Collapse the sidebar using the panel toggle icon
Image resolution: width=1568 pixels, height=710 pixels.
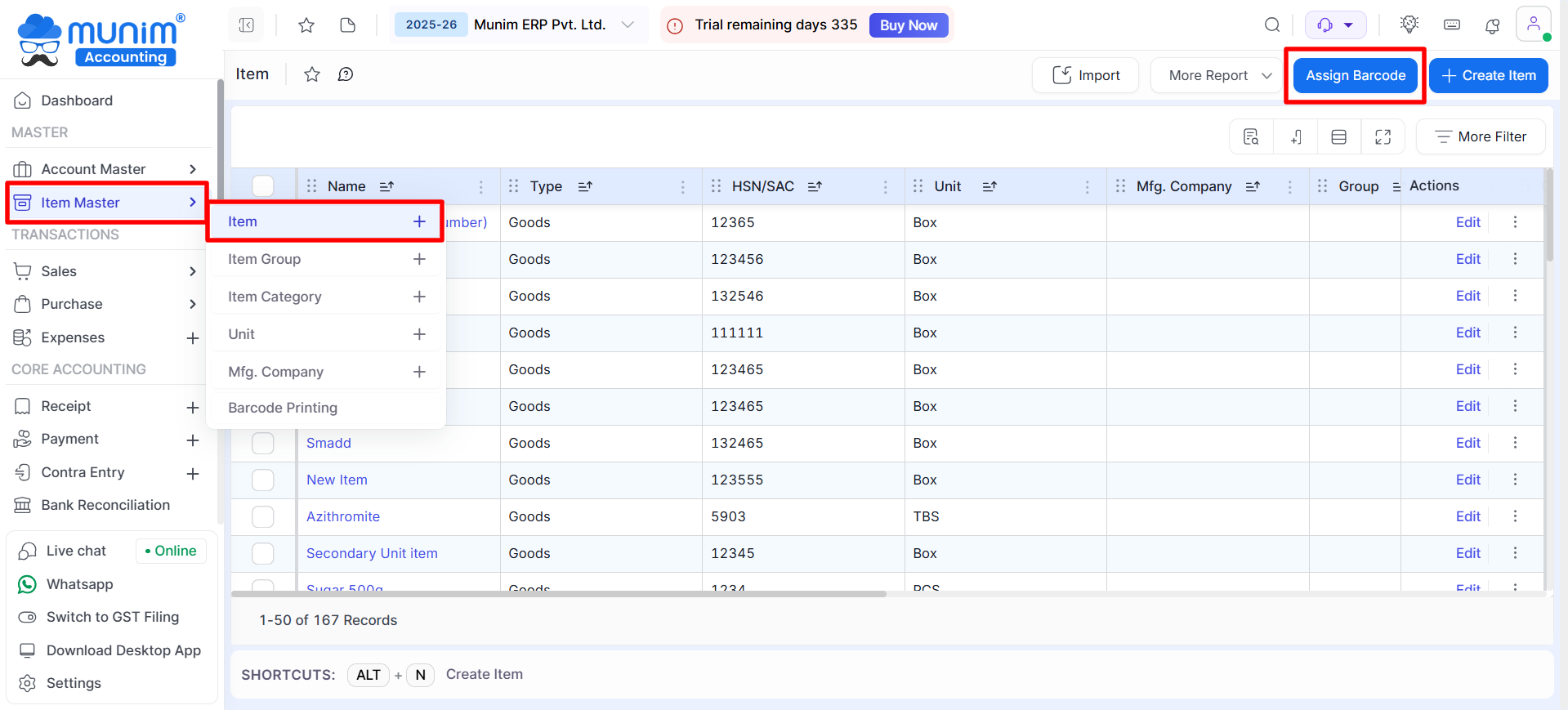tap(247, 25)
